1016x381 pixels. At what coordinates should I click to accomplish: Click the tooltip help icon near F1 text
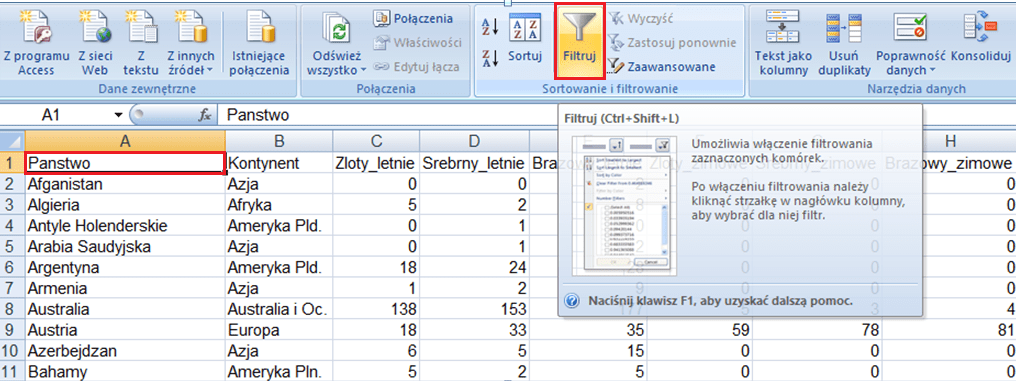point(571,301)
